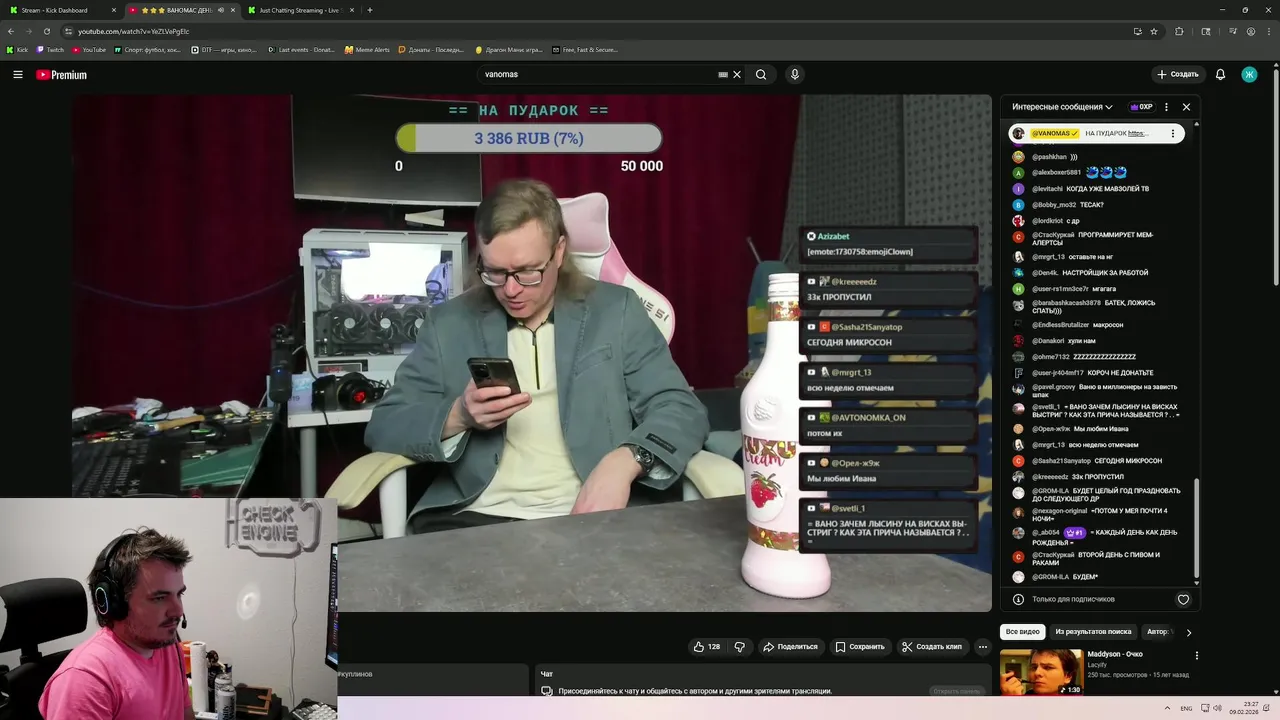Open Kick bookmark
This screenshot has width=1280, height=720.
(x=18, y=49)
